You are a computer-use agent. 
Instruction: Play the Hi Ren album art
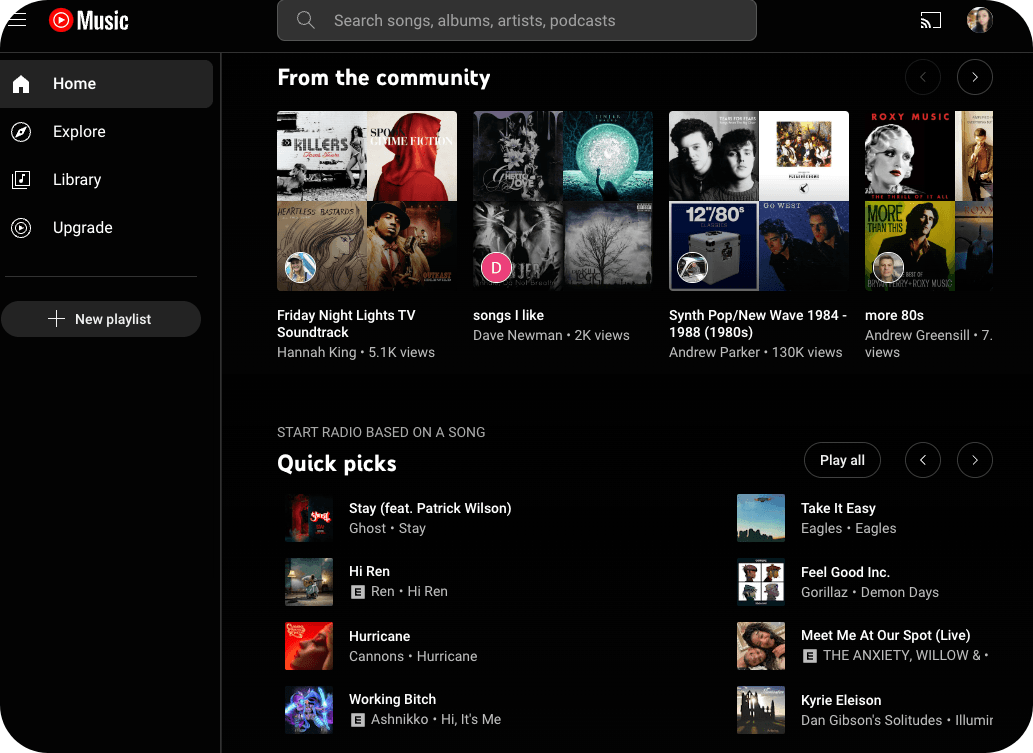coord(309,582)
